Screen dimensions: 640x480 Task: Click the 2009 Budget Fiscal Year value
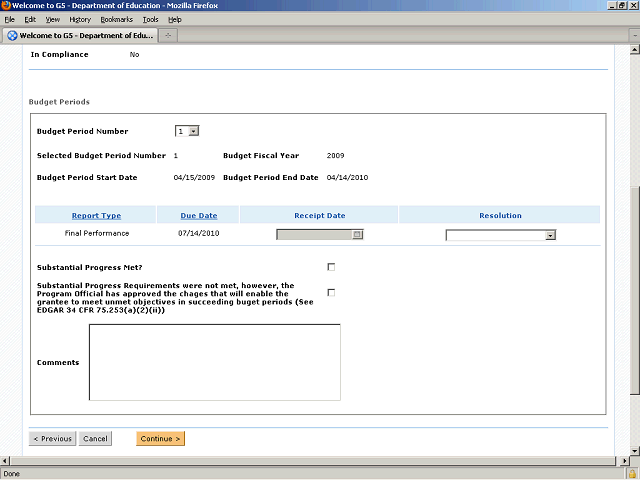coord(336,156)
